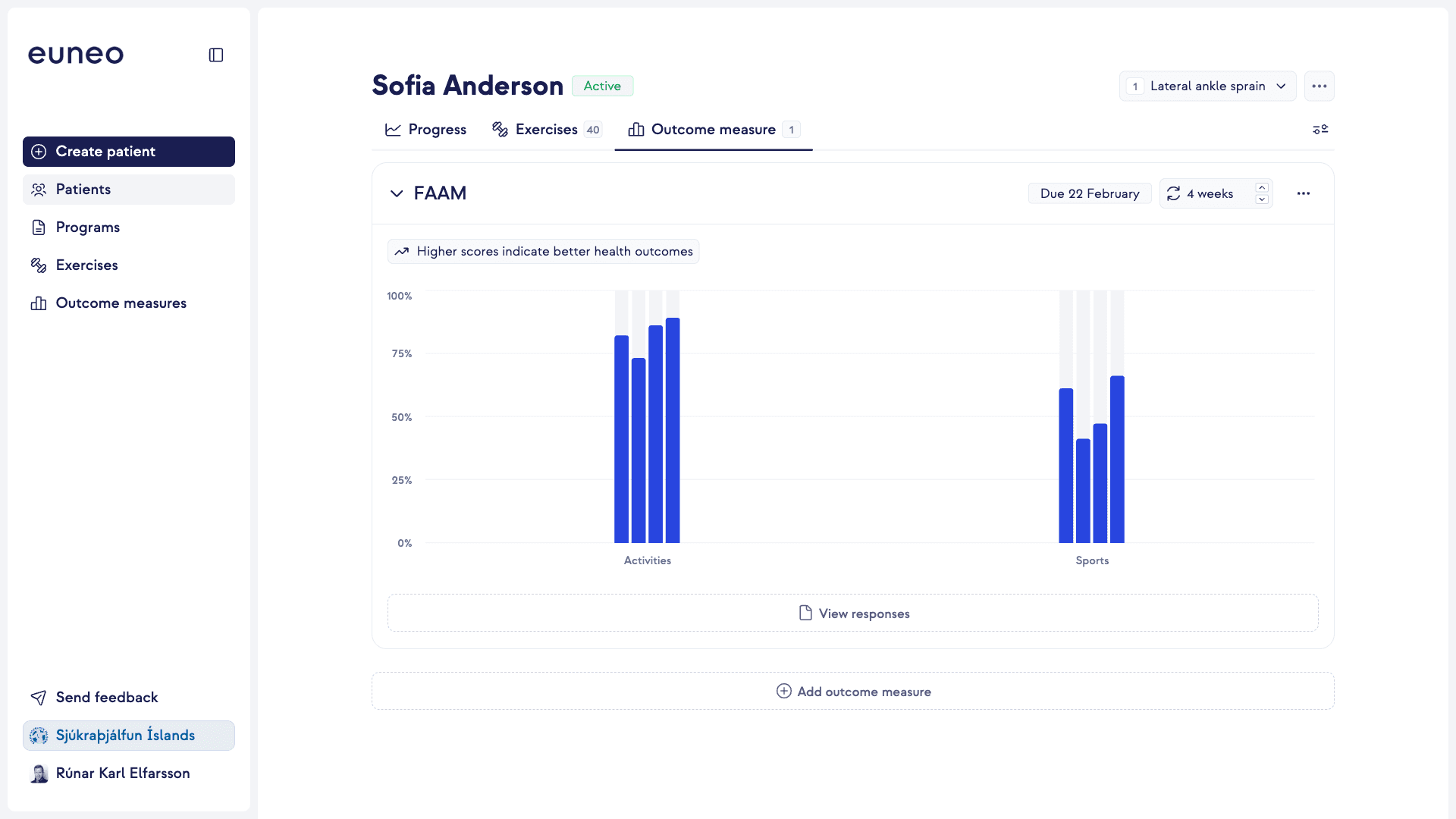Select the Create patient icon in sidebar
Viewport: 1456px width, 819px height.
click(38, 151)
